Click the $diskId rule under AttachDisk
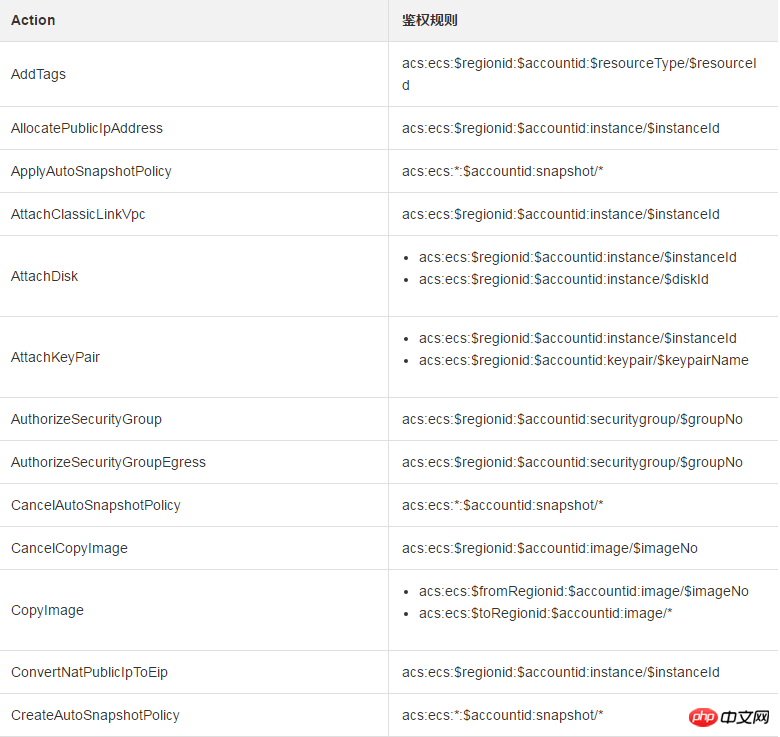 (564, 279)
